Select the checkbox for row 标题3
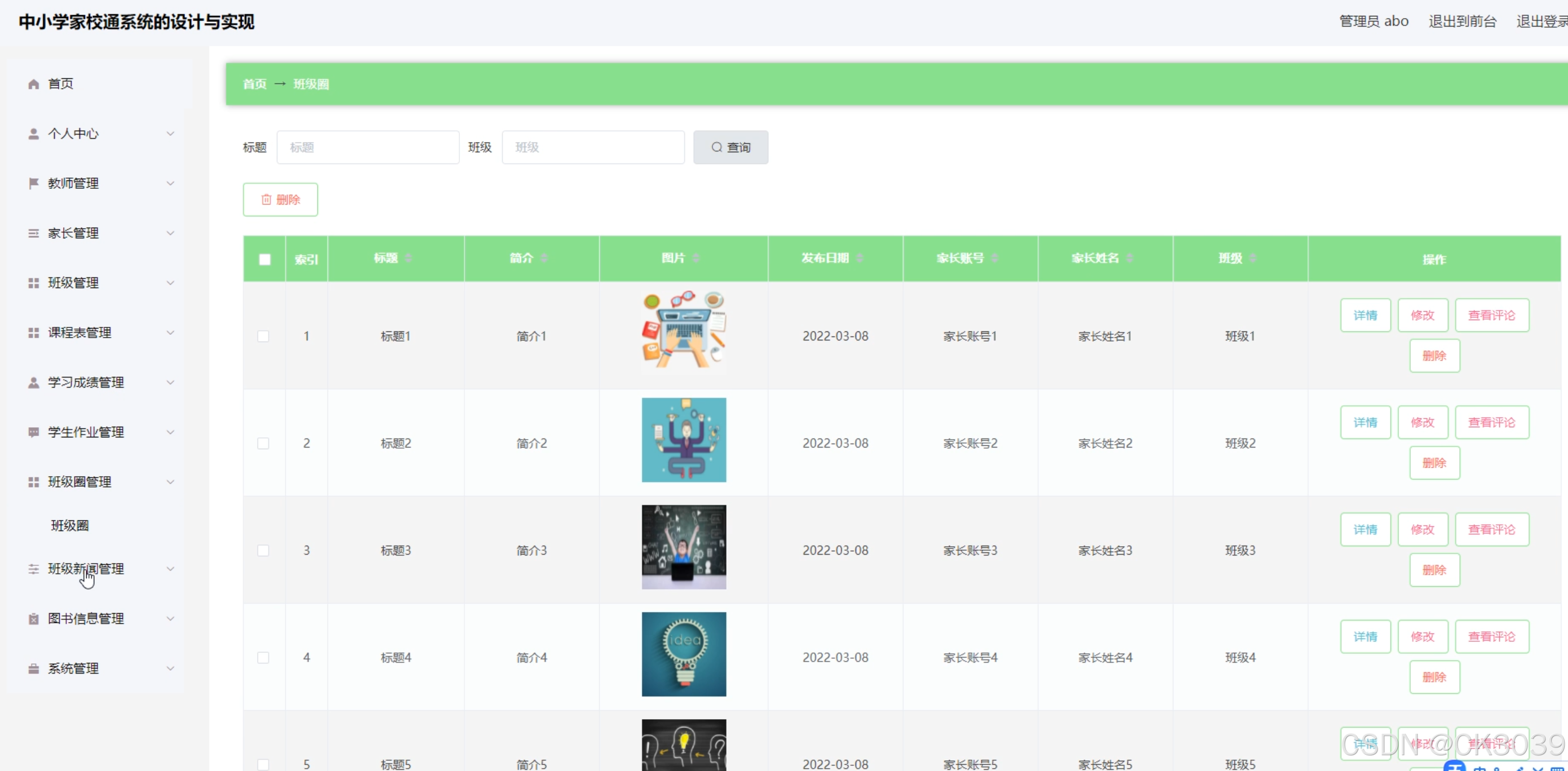1568x771 pixels. [263, 551]
